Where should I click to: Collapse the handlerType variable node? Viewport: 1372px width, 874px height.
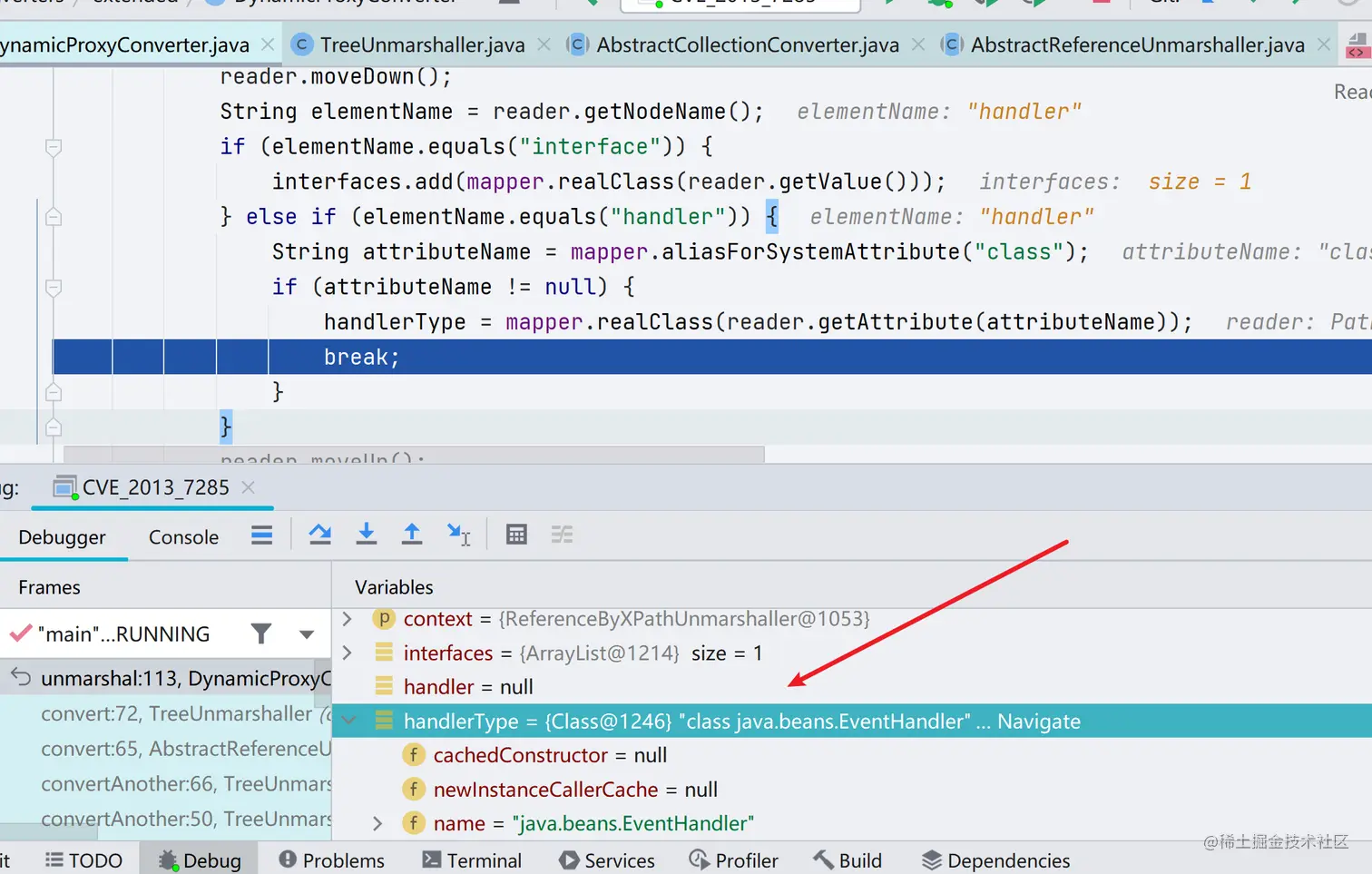coord(349,722)
